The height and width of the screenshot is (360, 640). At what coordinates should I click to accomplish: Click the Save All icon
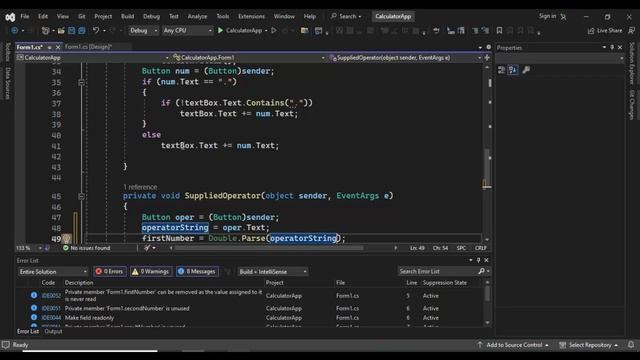point(82,31)
